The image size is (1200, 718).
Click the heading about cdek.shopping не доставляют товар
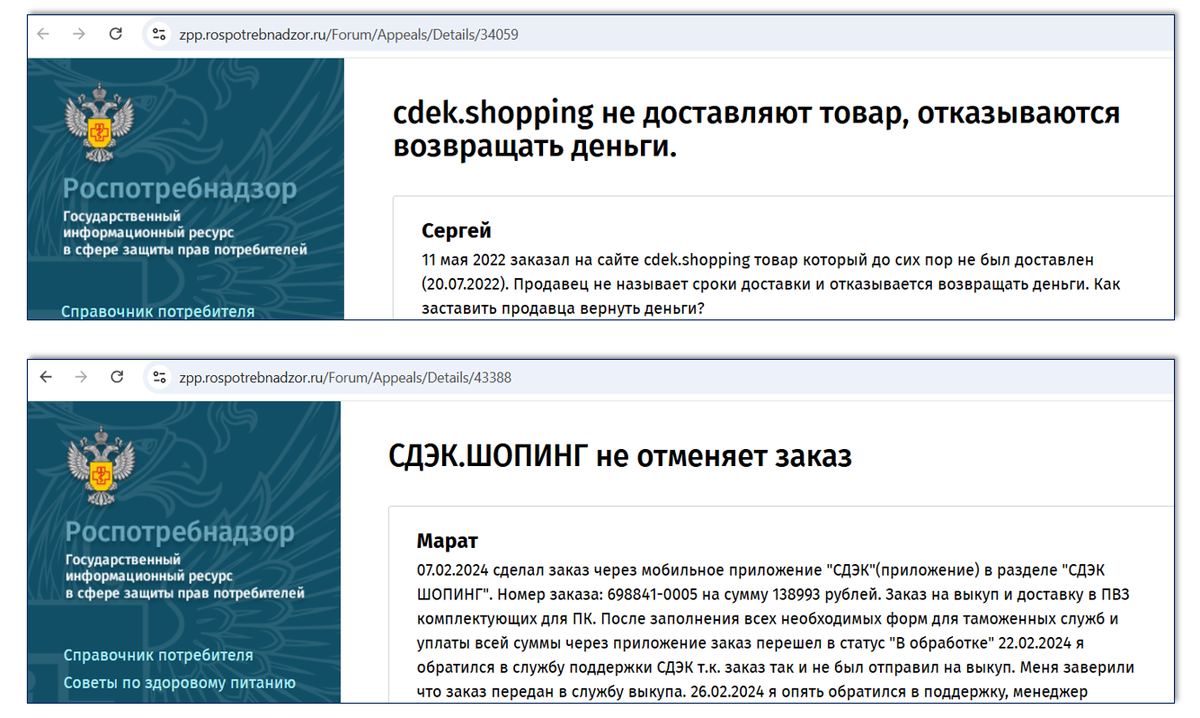[x=757, y=129]
